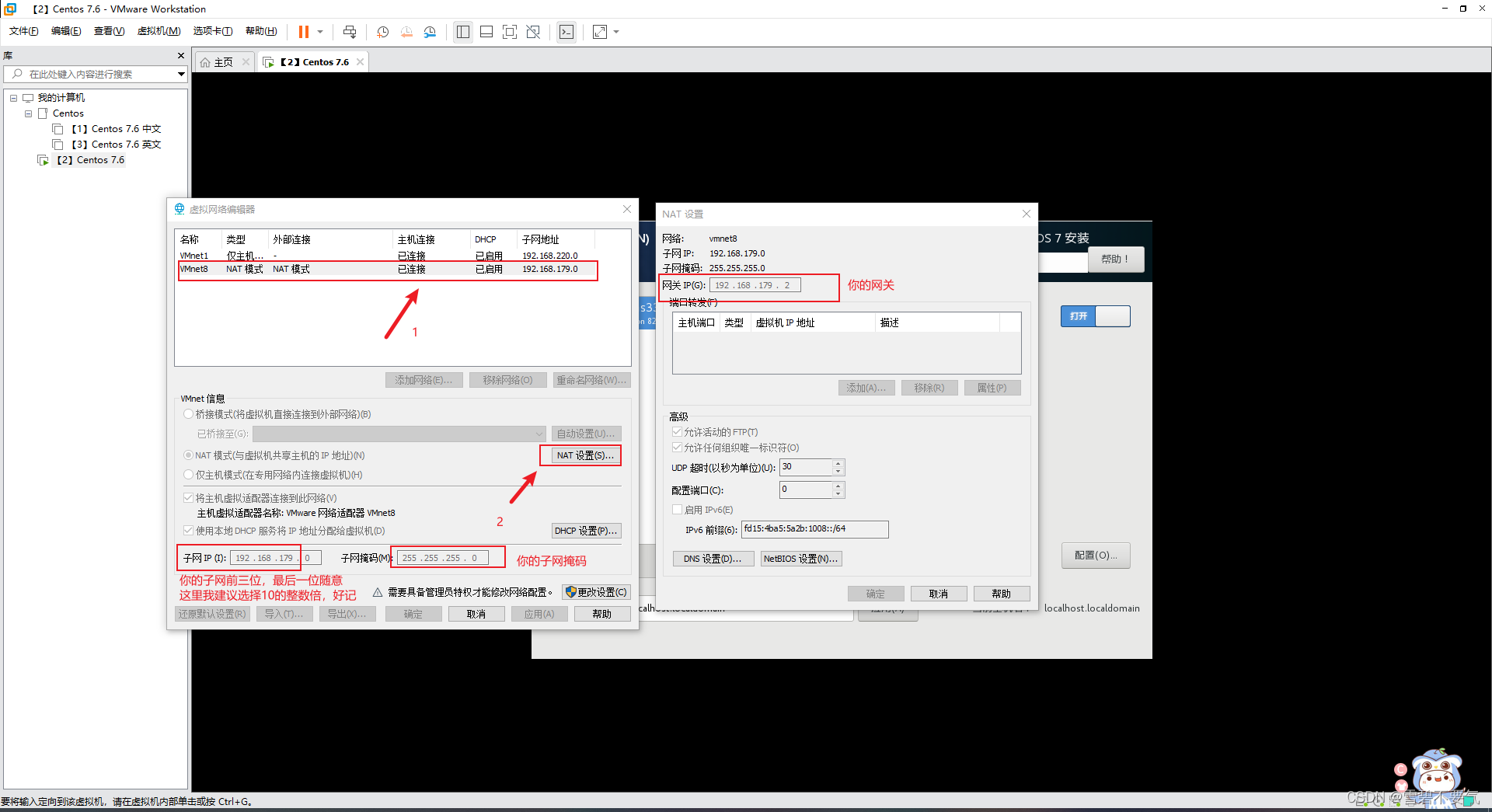Click 取消 in the NAT 设置 dialog
The image size is (1492, 812).
tap(939, 594)
